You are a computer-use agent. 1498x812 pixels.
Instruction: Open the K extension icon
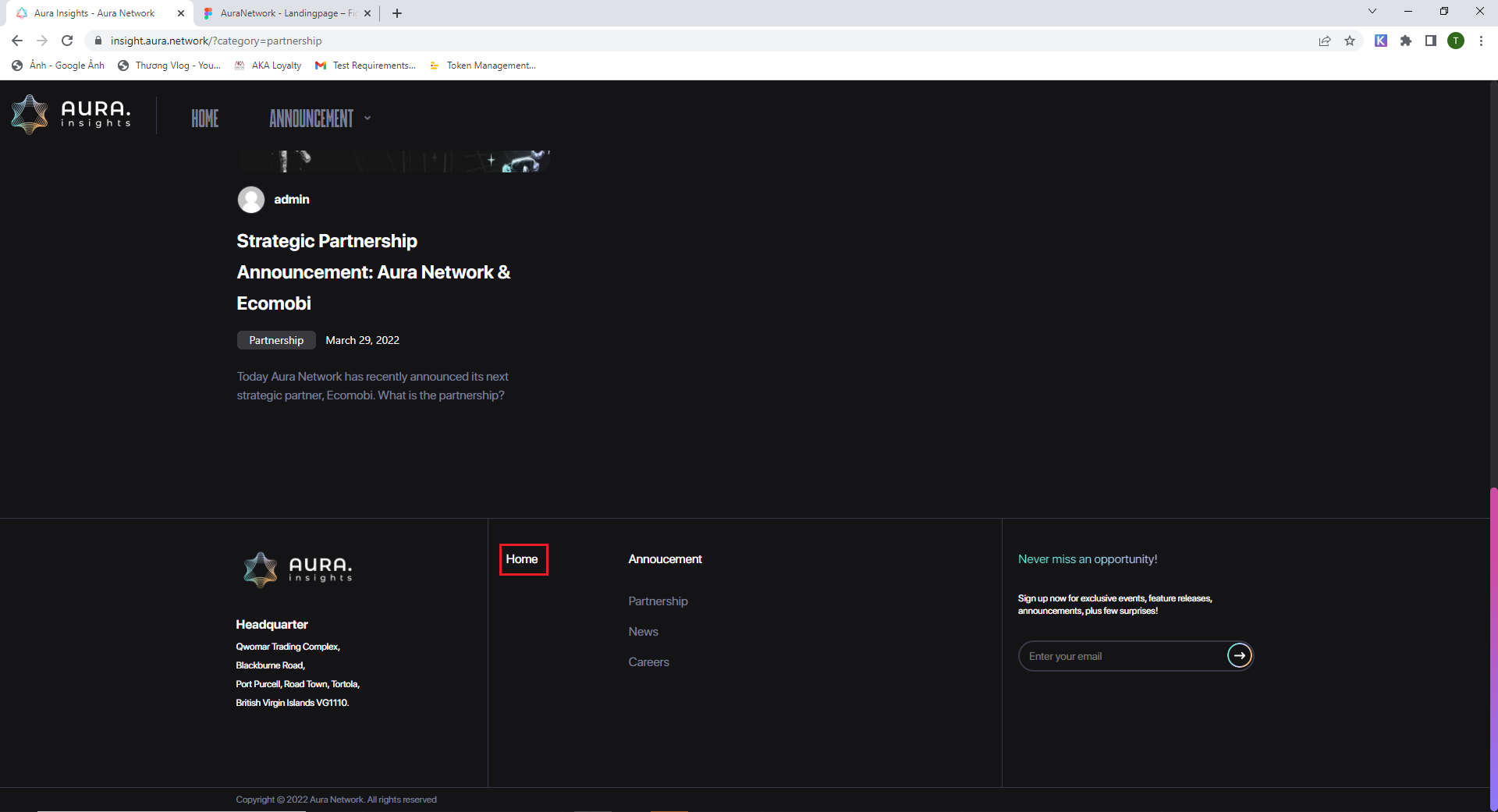(1381, 41)
